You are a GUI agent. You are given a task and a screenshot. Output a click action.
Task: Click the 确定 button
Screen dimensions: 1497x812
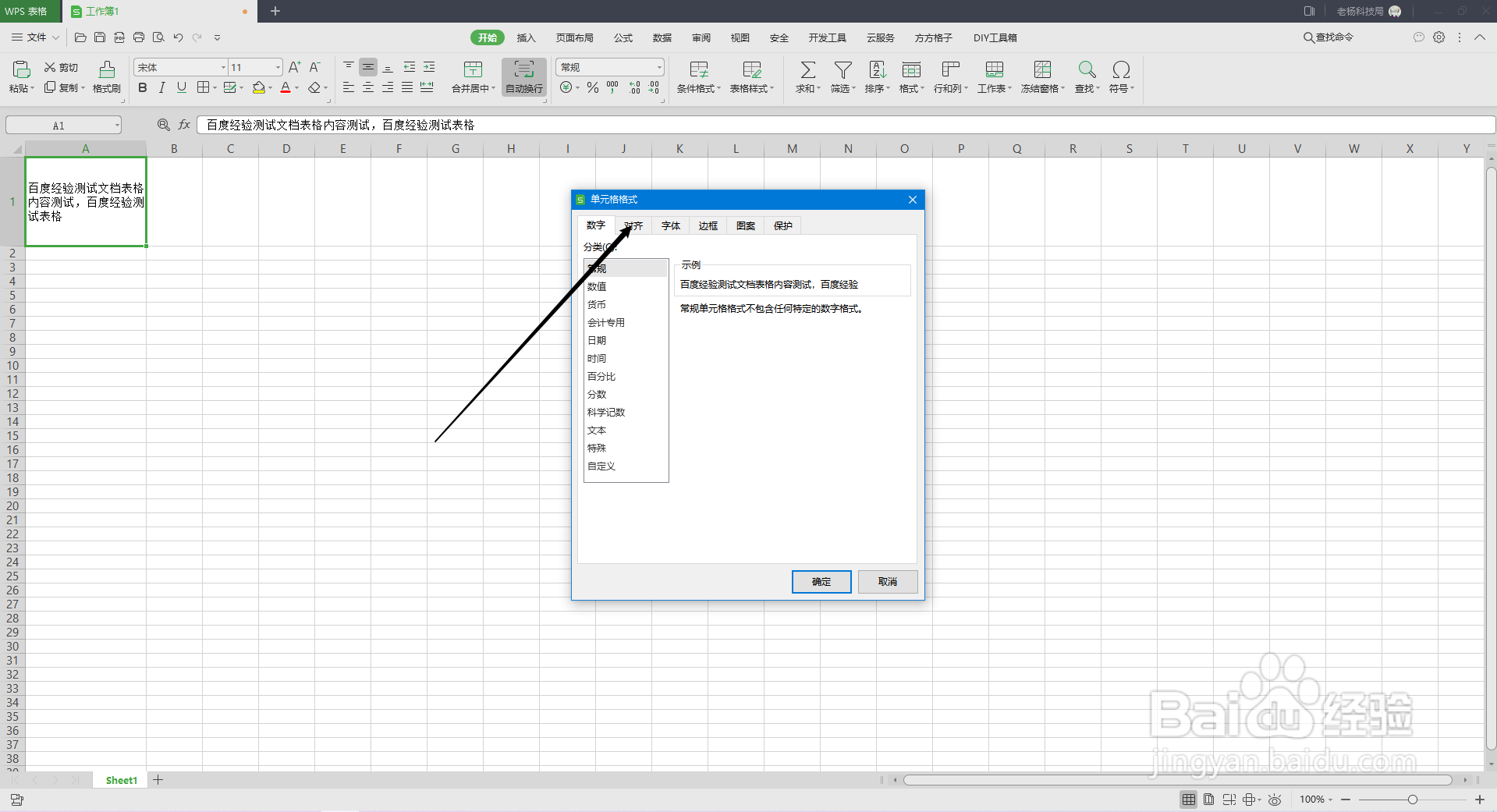click(821, 582)
